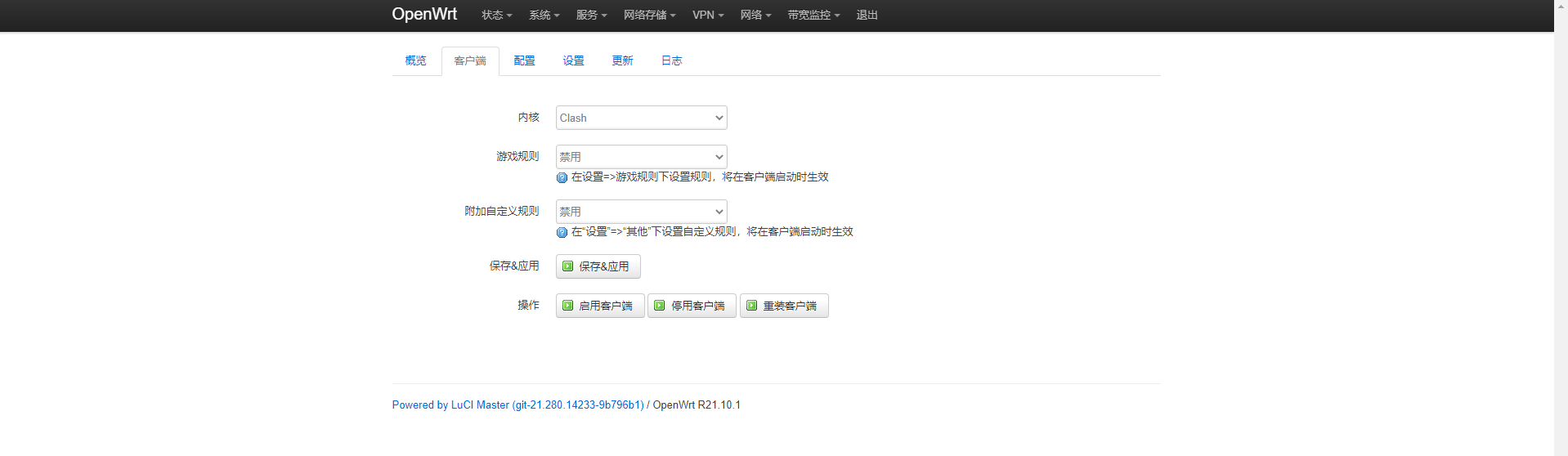Switch to the 概览 tab
Viewport: 1568px width, 456px height.
[x=416, y=61]
